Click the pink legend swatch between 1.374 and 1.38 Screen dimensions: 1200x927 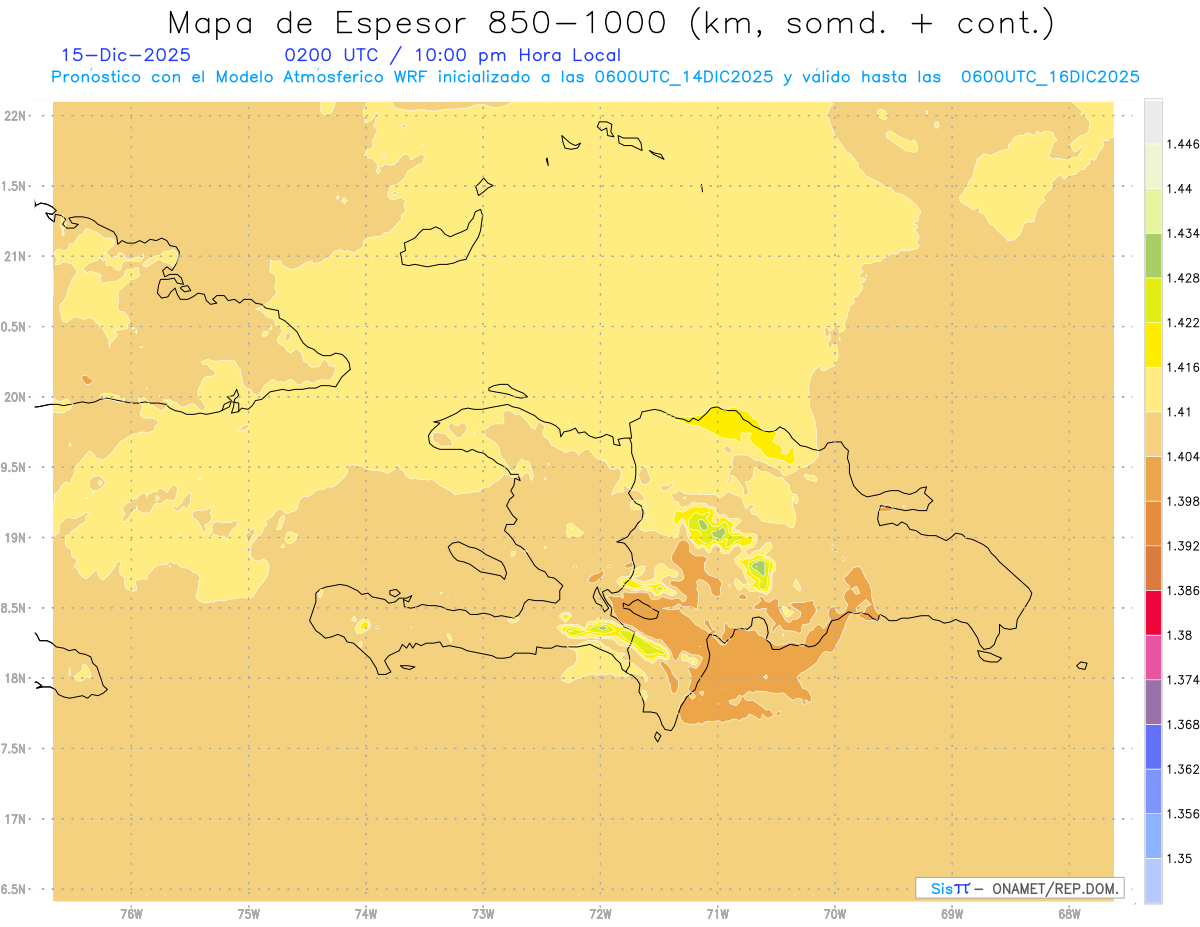tap(1153, 657)
